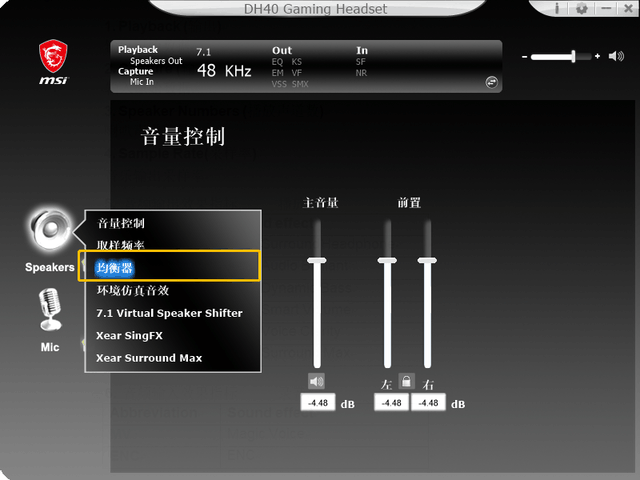Select 环境仿真音效 in the Speakers menu
This screenshot has height=480, width=640.
[x=133, y=291]
